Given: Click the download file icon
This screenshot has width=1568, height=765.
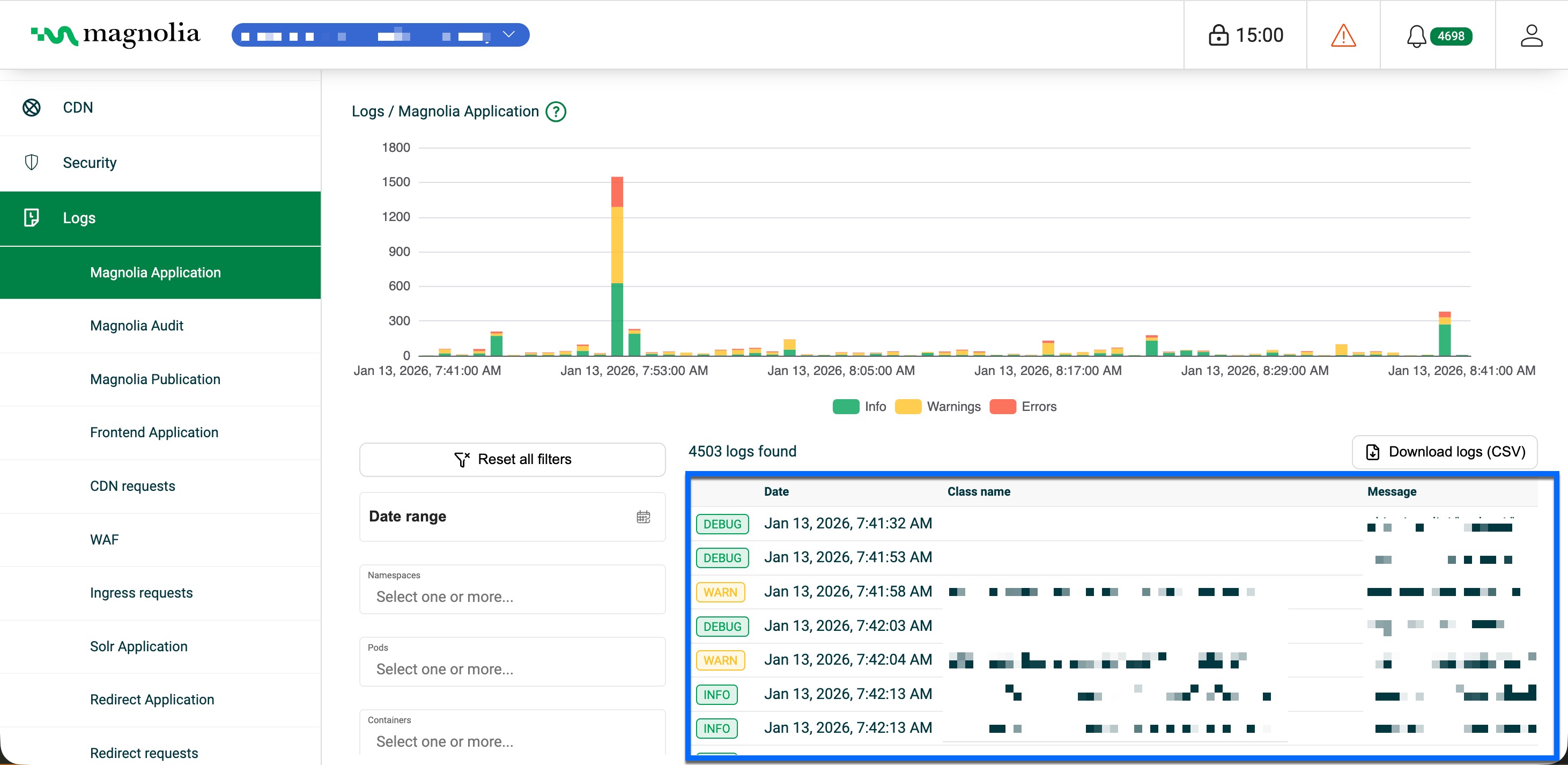Looking at the screenshot, I should 1373,452.
